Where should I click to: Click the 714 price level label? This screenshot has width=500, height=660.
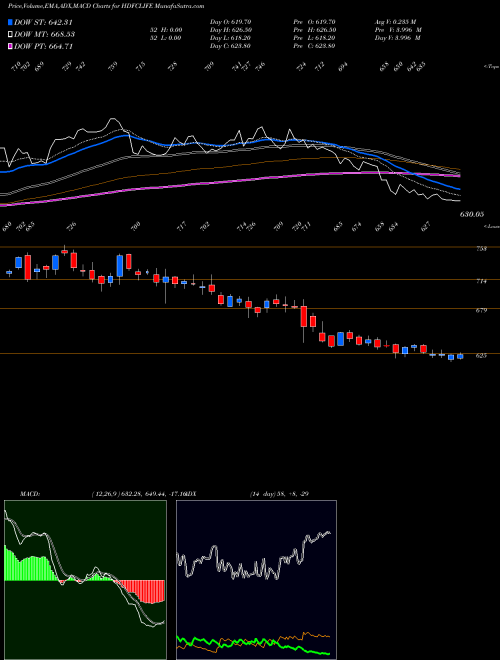(x=481, y=281)
